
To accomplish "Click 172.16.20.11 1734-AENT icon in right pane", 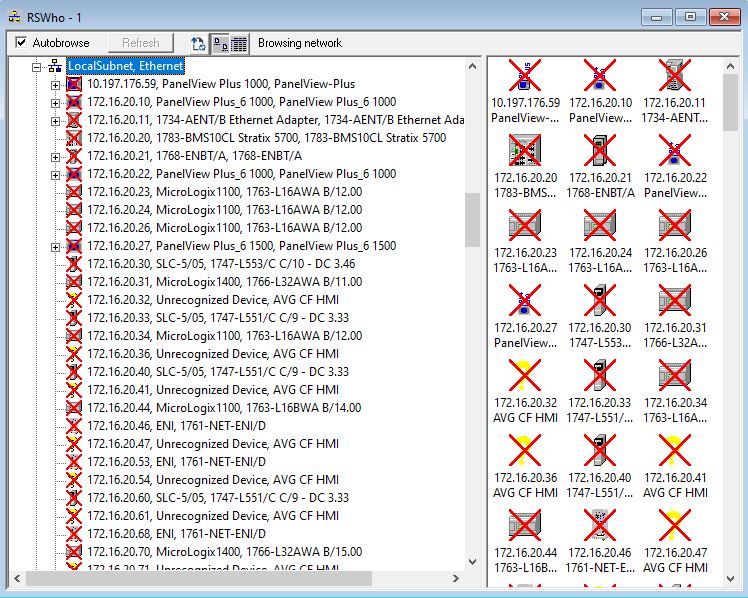I will [x=675, y=75].
